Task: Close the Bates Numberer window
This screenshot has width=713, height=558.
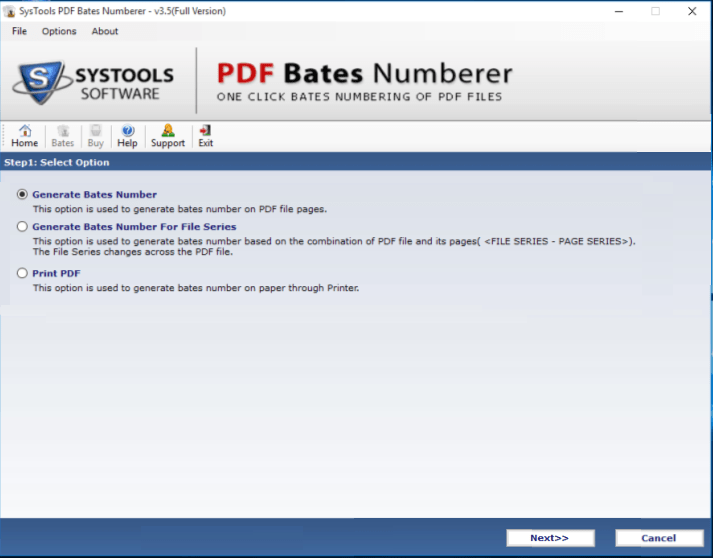Action: tap(692, 11)
